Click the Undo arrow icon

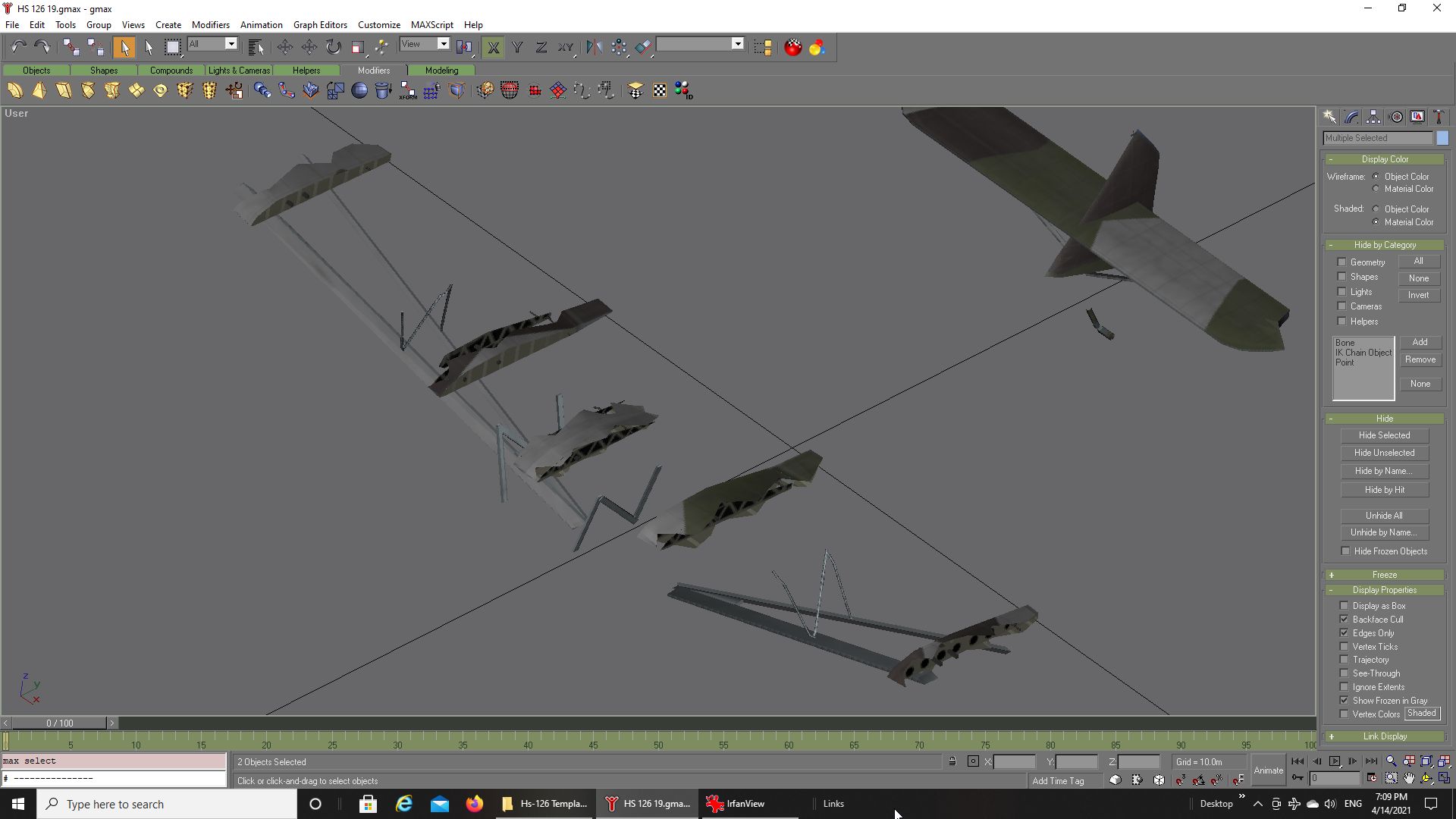[18, 47]
